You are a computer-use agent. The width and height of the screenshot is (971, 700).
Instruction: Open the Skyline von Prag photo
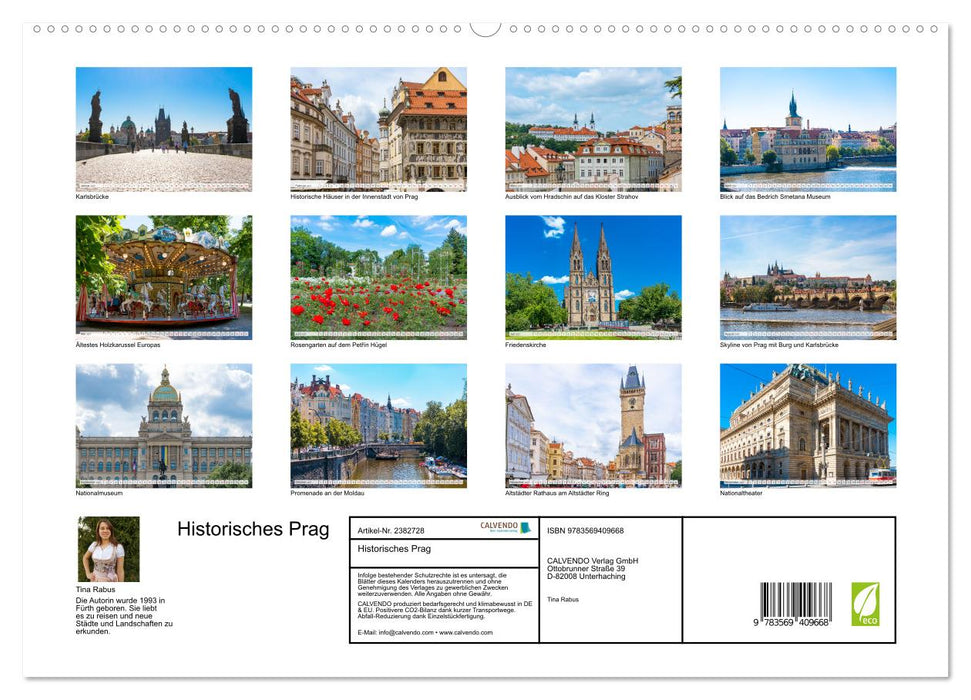pyautogui.click(x=808, y=277)
